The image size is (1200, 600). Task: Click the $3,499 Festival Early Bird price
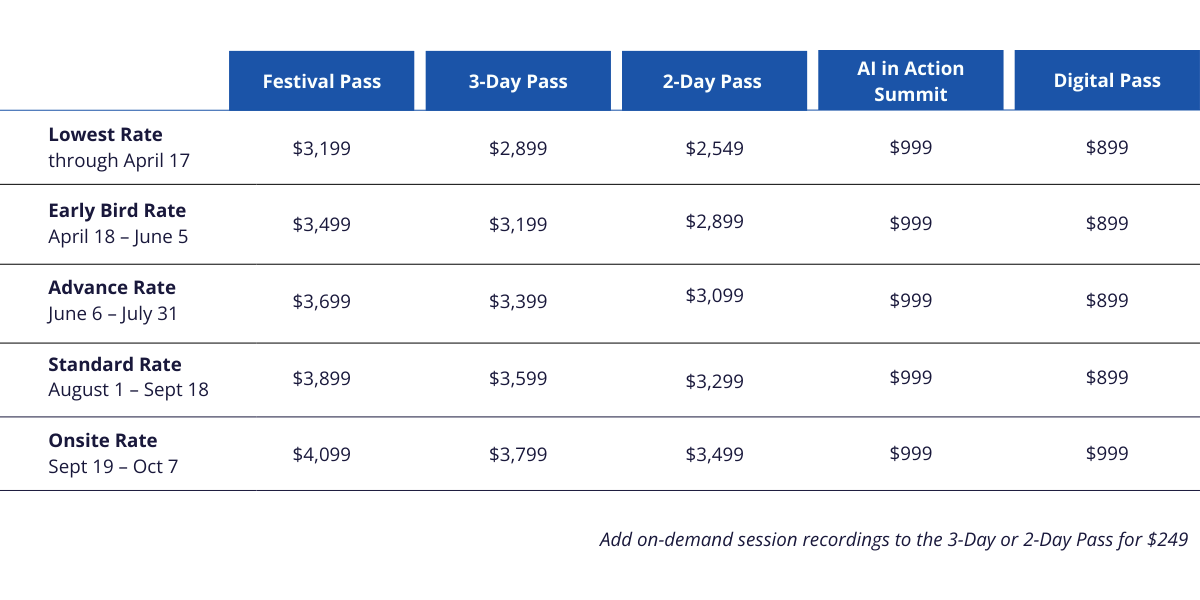[322, 224]
